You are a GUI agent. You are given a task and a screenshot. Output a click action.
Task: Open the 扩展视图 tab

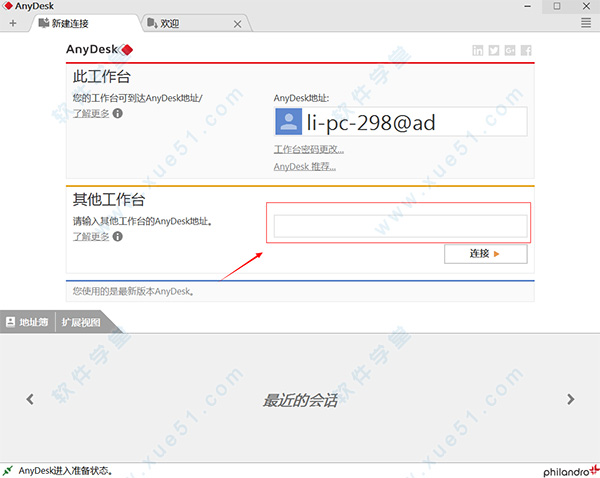tap(81, 322)
